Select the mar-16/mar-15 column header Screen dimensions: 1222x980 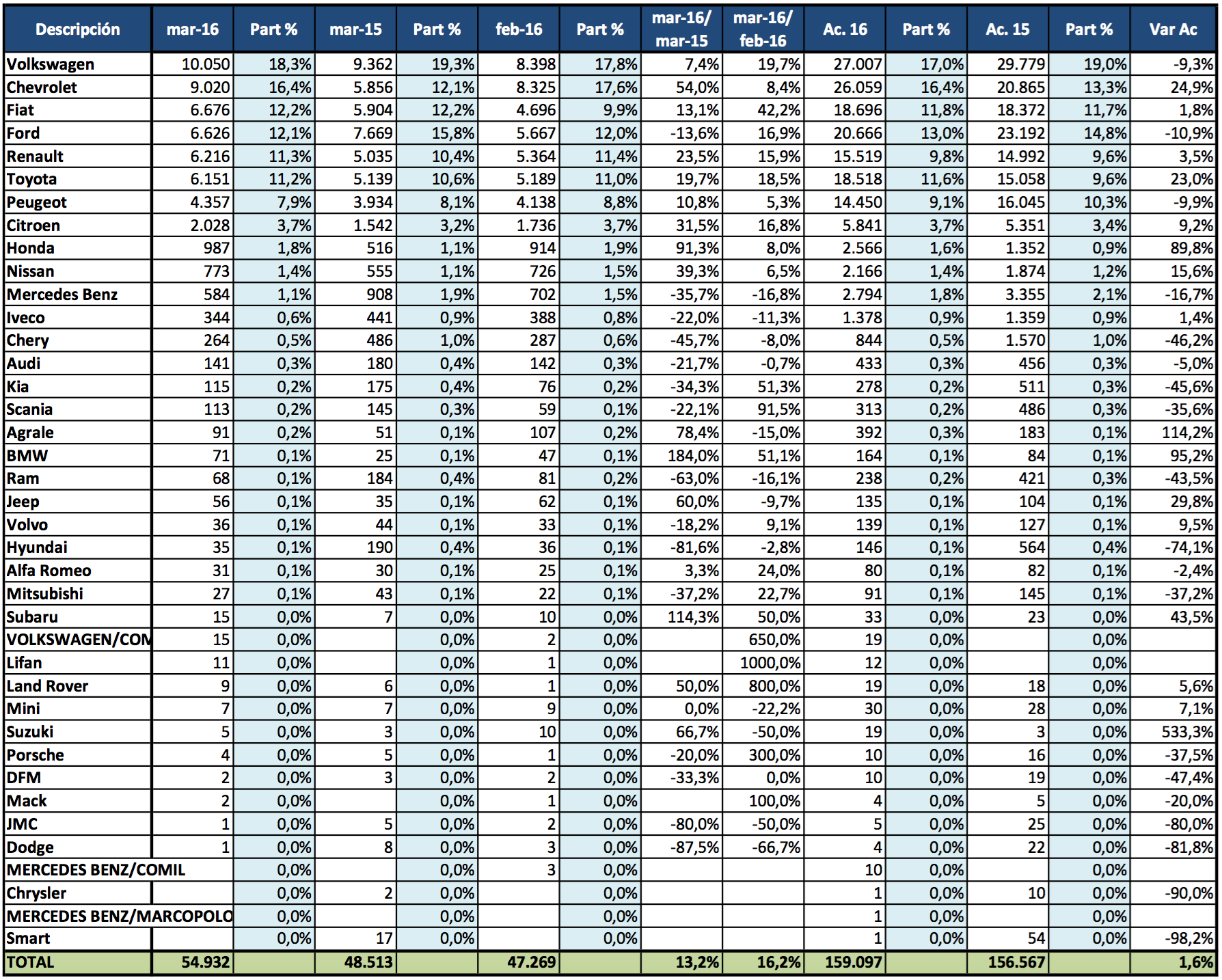coord(681,29)
